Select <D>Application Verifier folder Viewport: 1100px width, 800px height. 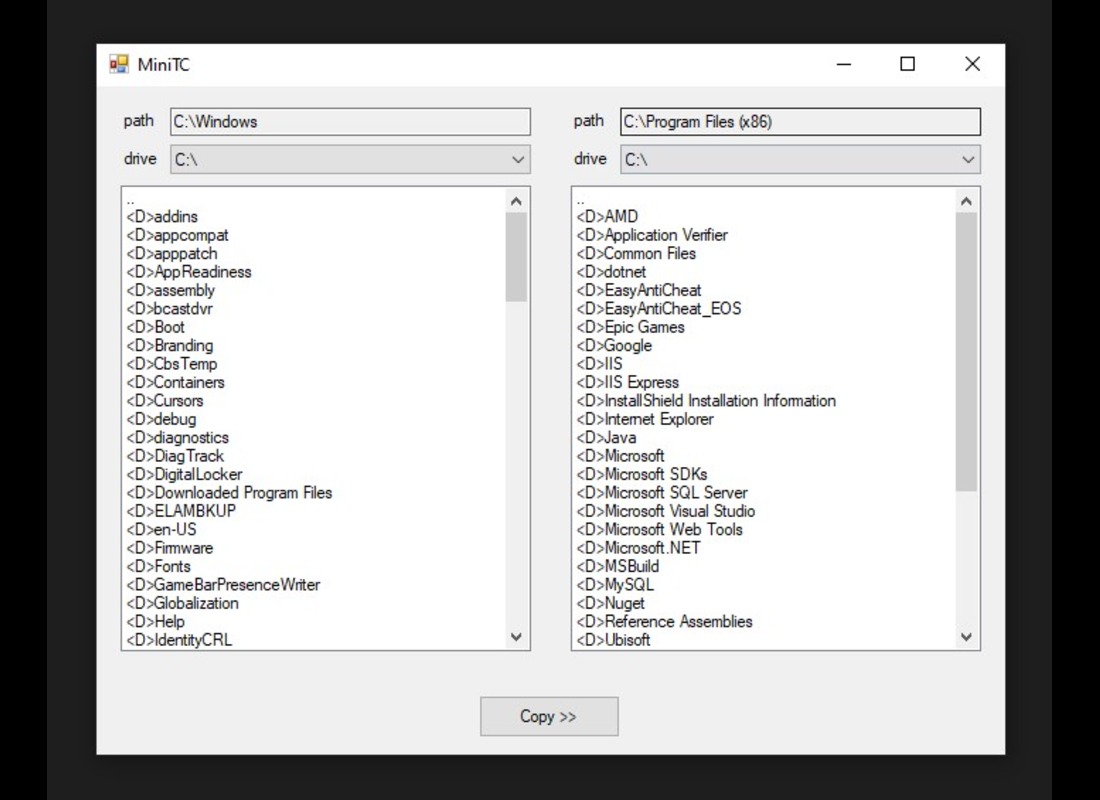point(652,235)
